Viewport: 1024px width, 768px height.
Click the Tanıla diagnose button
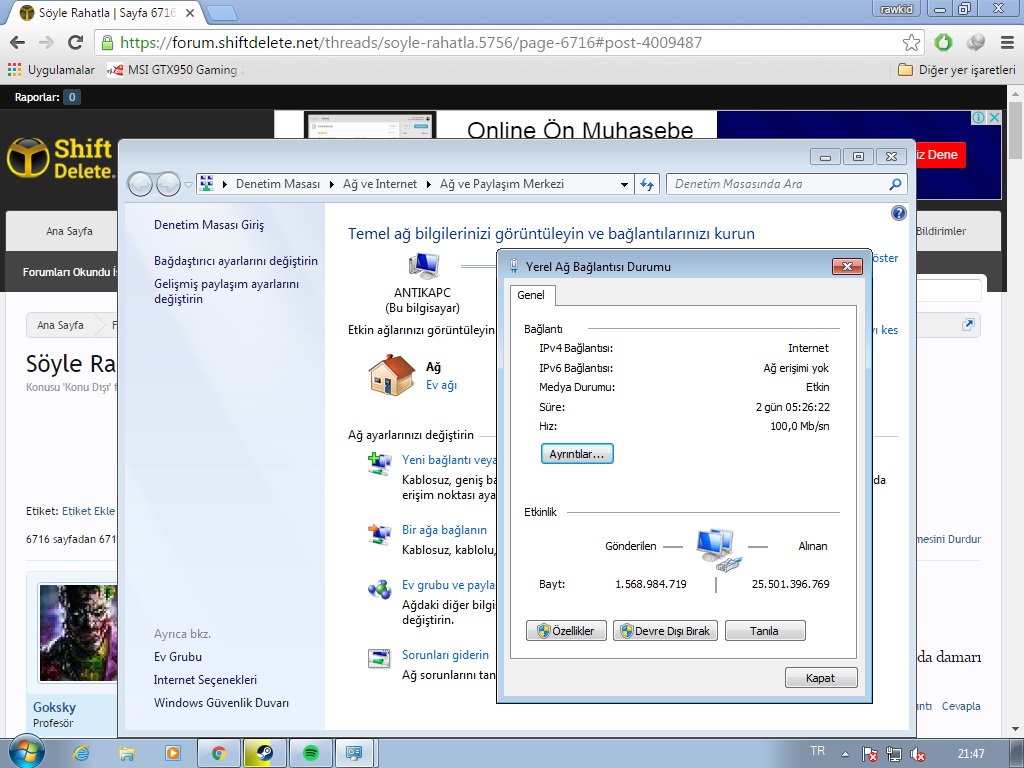[x=765, y=631]
